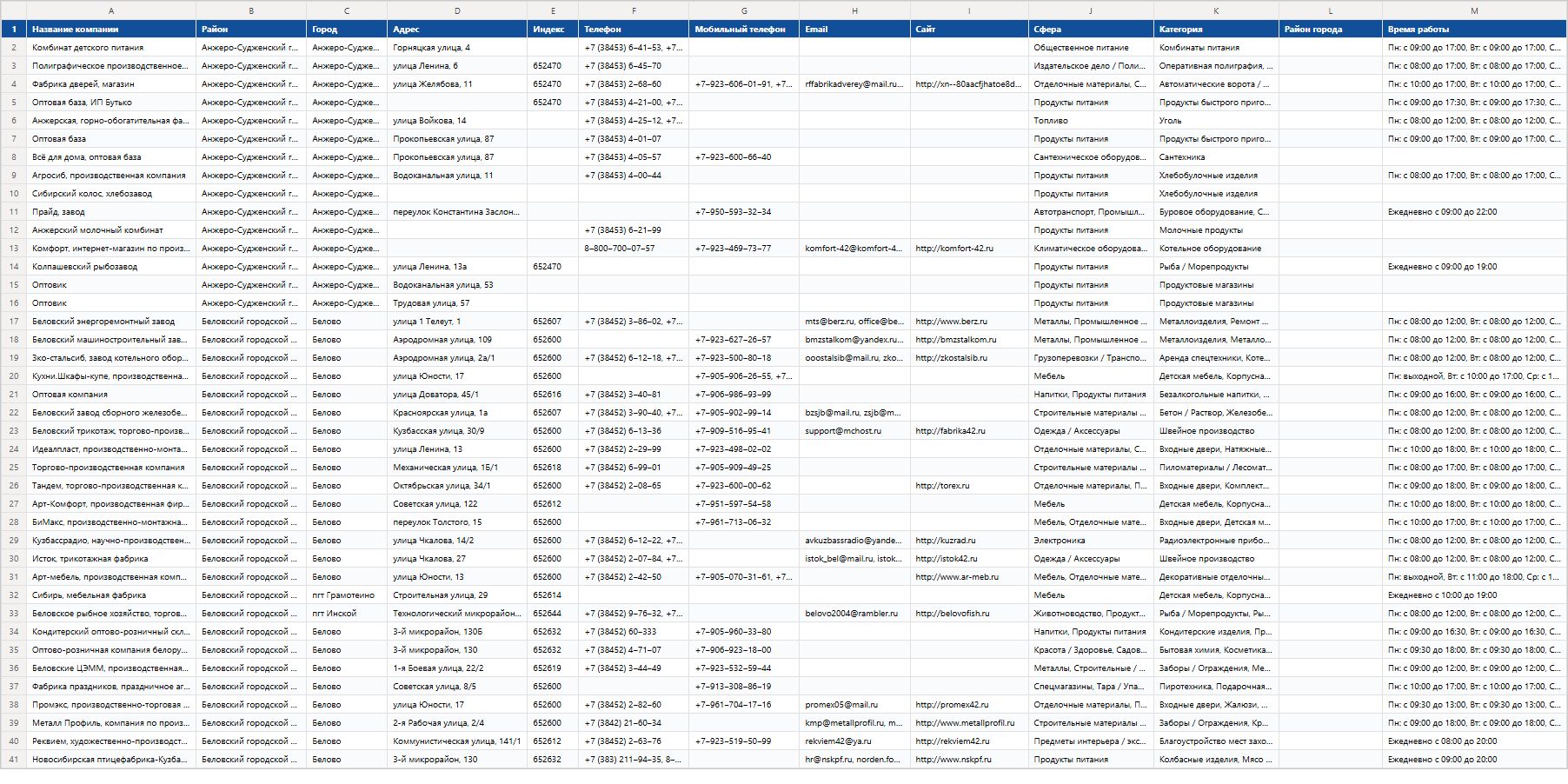The width and height of the screenshot is (1568, 784).
Task: Open the http://www.berz.ru site cell
Action: [969, 322]
